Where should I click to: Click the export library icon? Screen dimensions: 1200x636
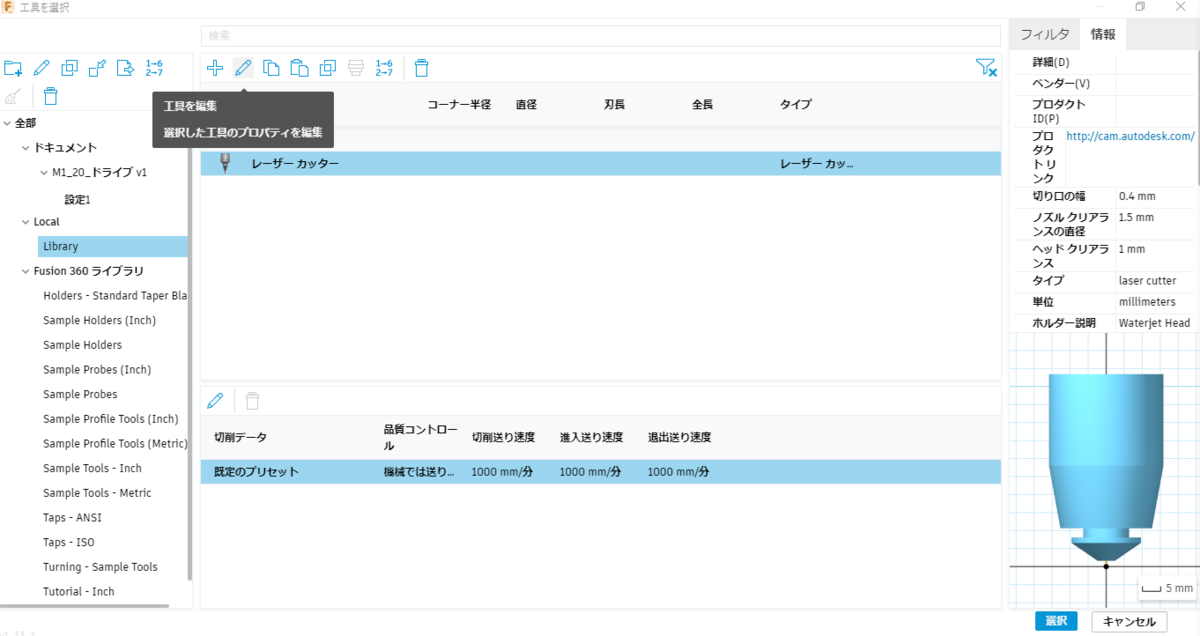click(125, 68)
